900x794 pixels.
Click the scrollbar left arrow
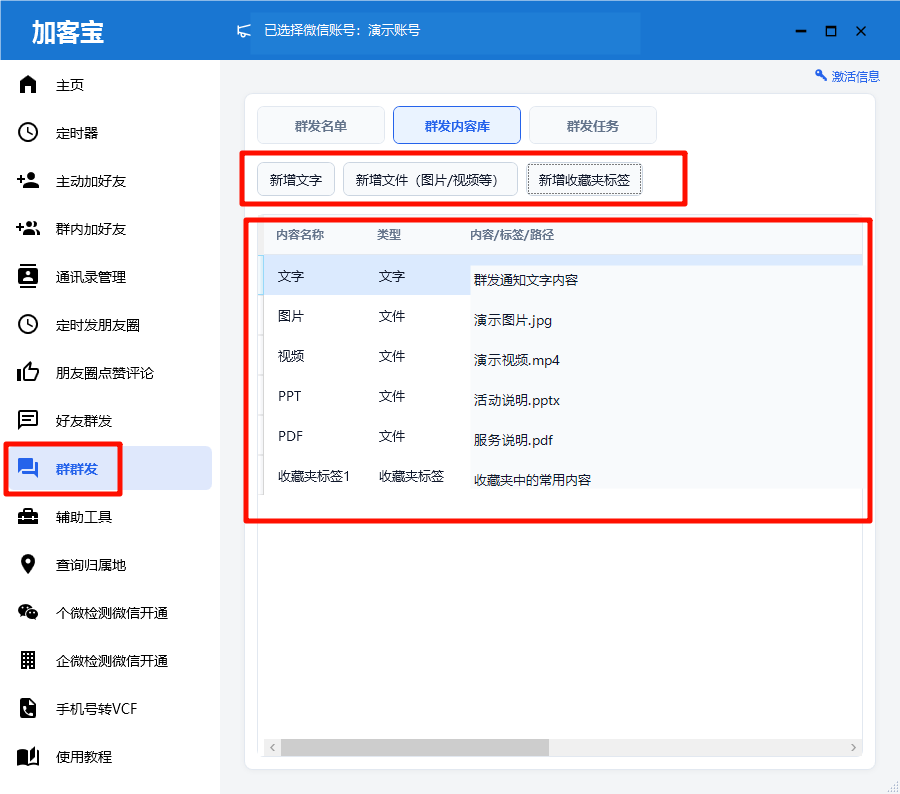(x=273, y=747)
